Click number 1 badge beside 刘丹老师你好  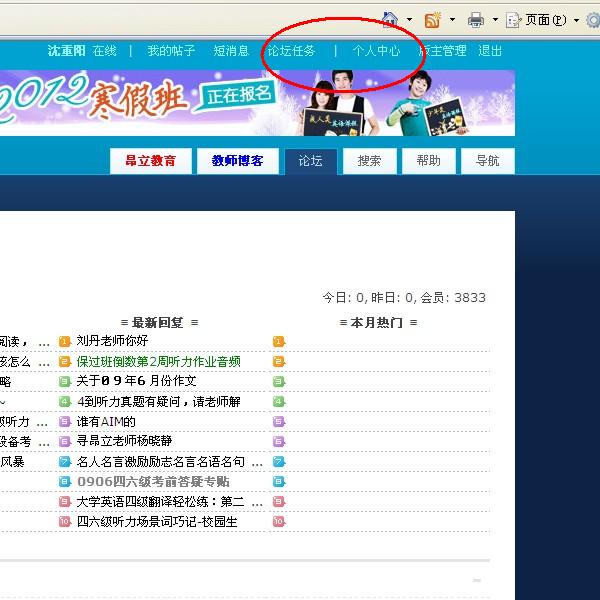point(65,341)
